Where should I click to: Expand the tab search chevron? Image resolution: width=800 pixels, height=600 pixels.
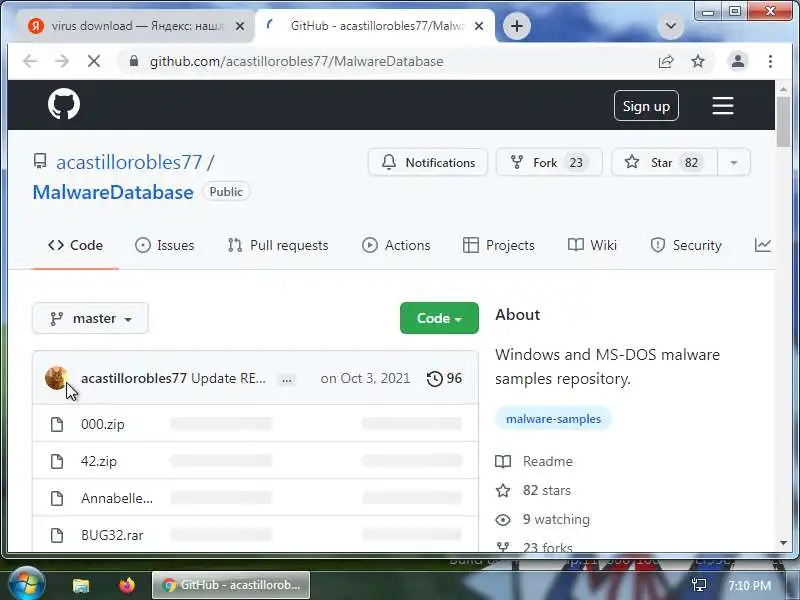click(x=670, y=26)
